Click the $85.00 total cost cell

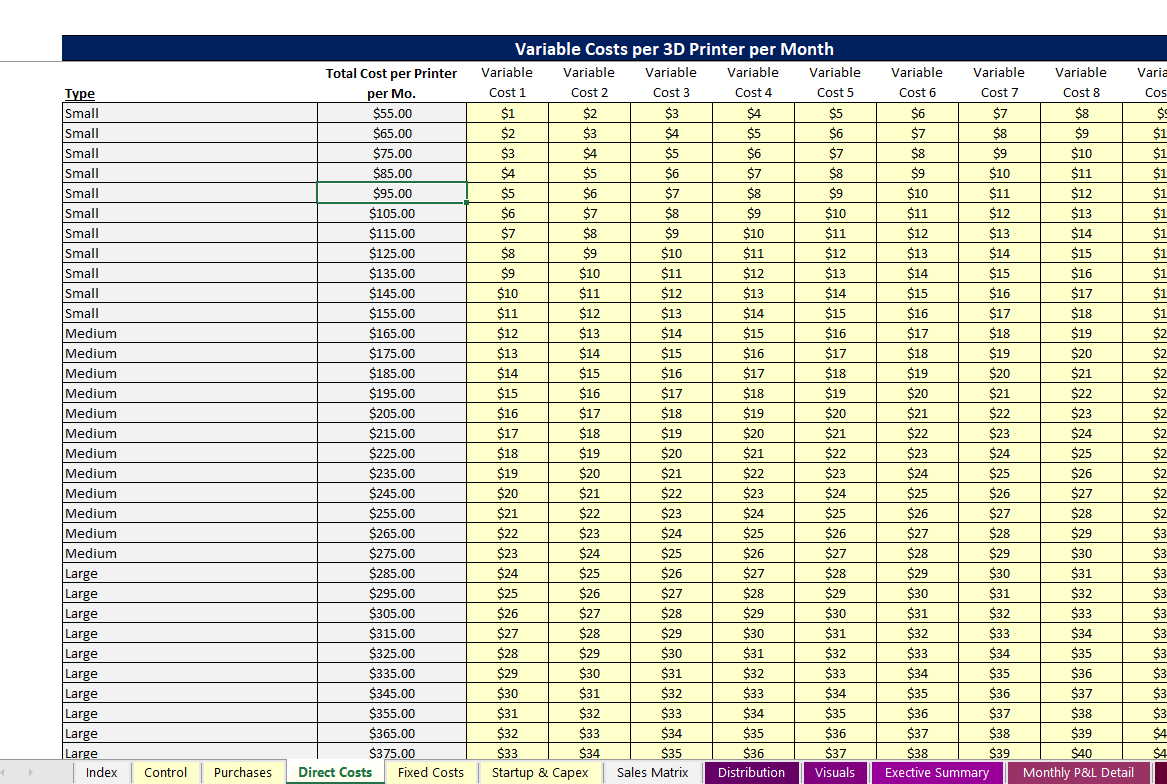pyautogui.click(x=392, y=173)
